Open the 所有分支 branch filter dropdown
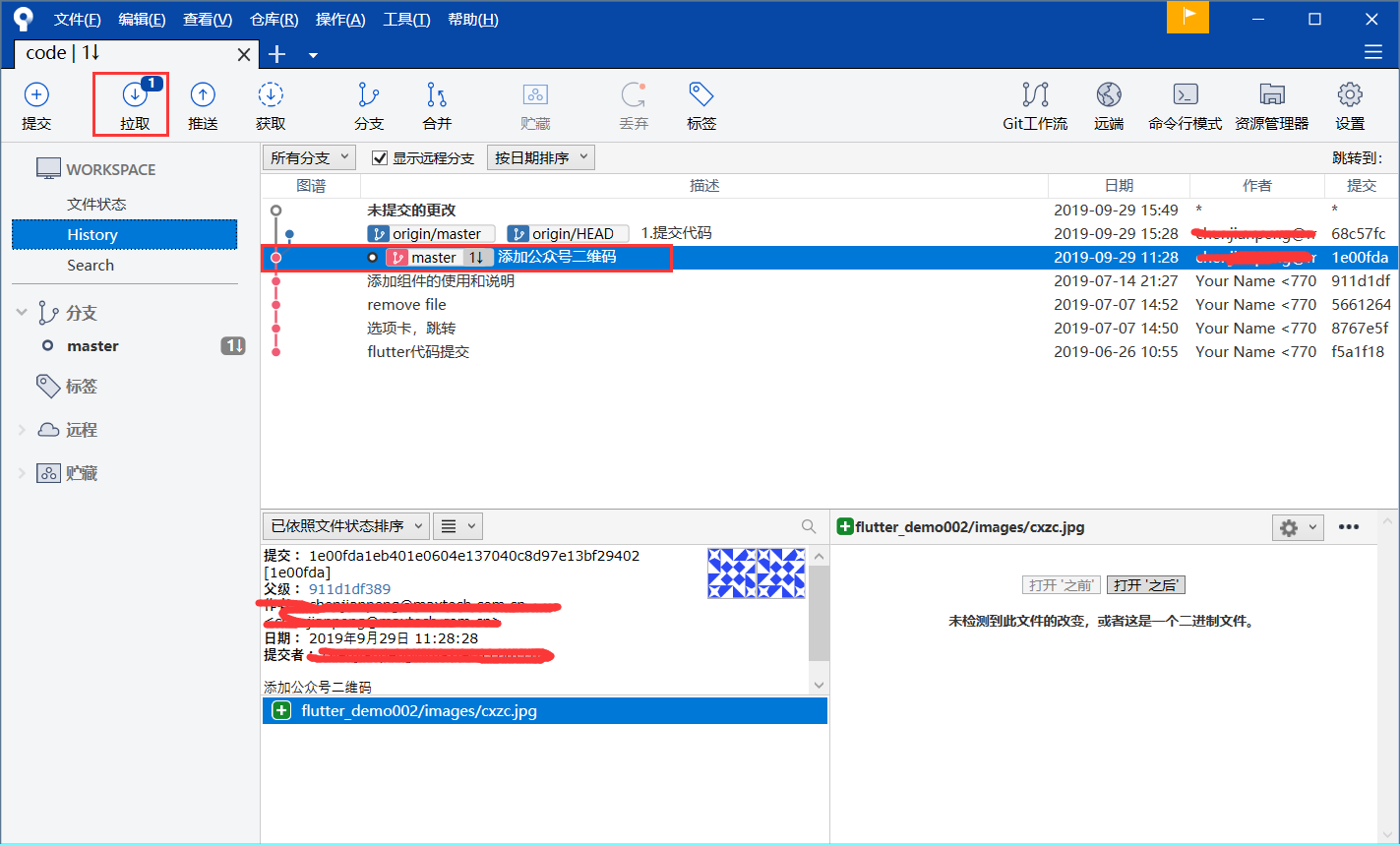 (x=307, y=156)
